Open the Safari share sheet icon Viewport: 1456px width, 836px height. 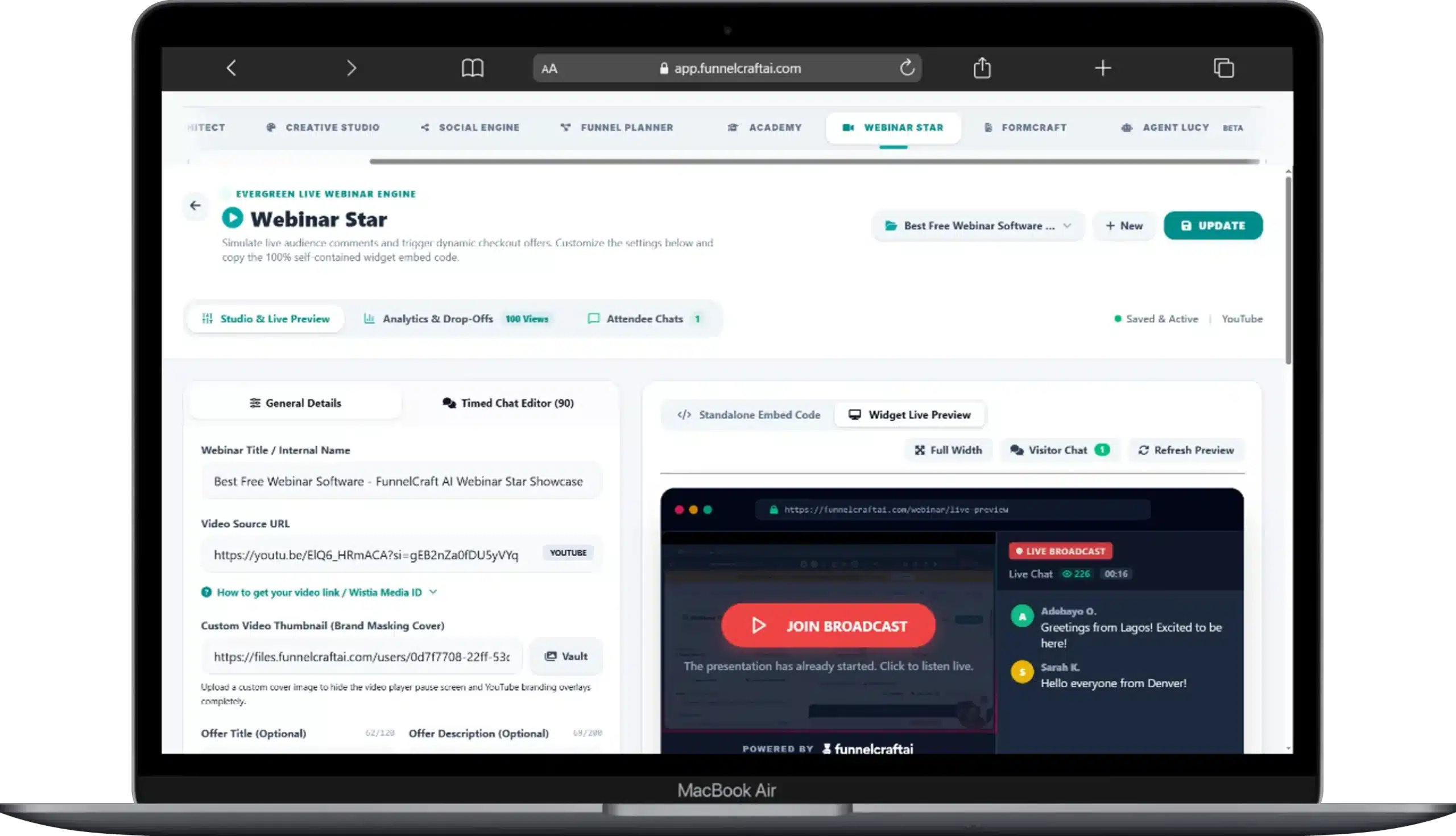point(982,68)
